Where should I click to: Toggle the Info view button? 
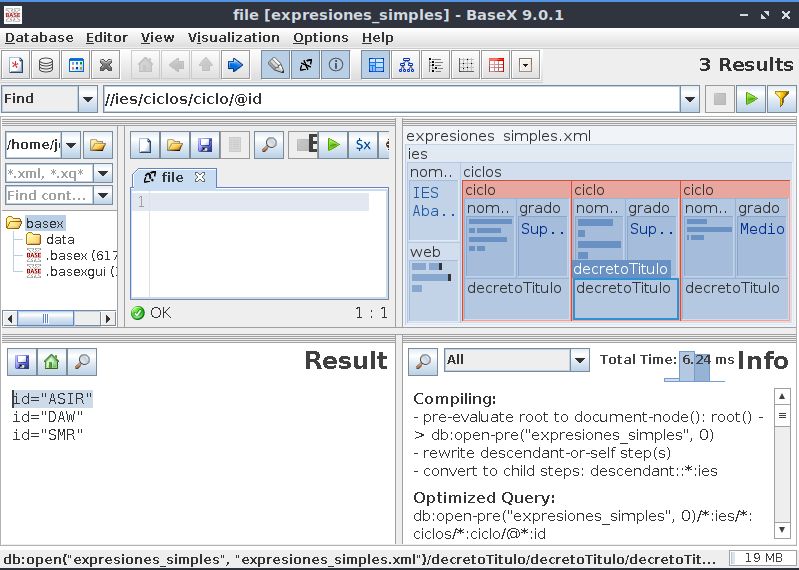[x=336, y=66]
